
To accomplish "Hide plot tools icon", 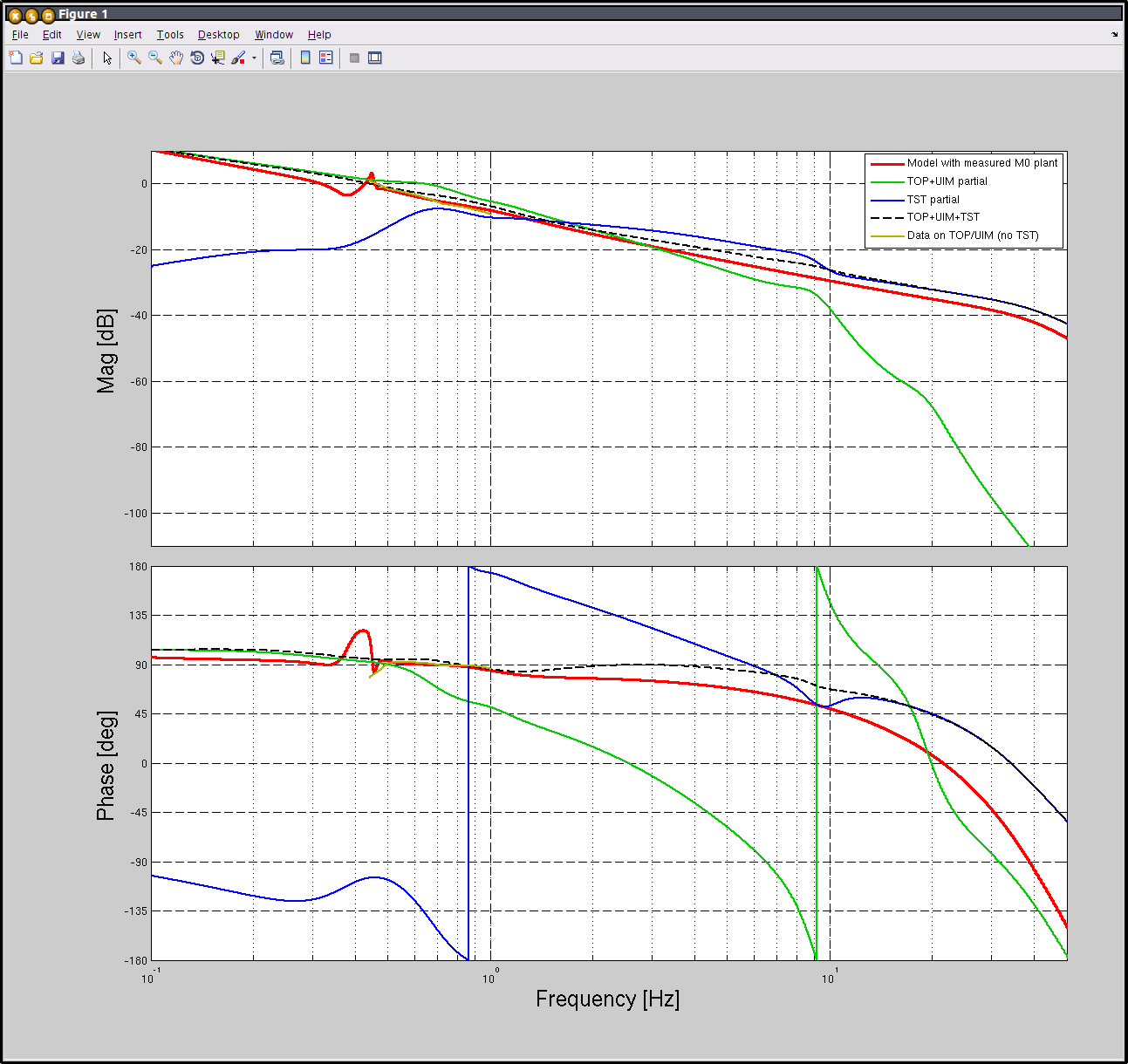I will click(354, 58).
